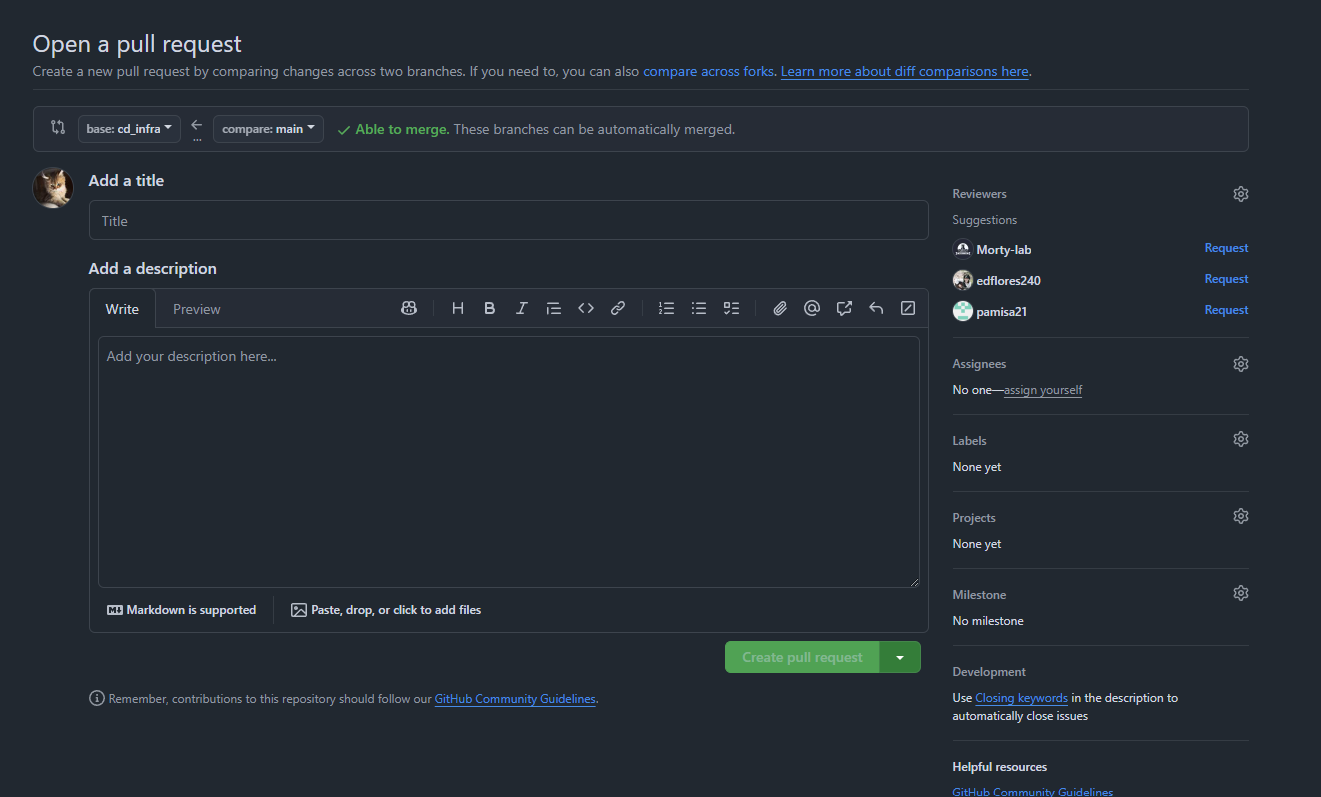Click Morty-lab's avatar in suggestions
The image size is (1321, 797).
click(x=963, y=249)
